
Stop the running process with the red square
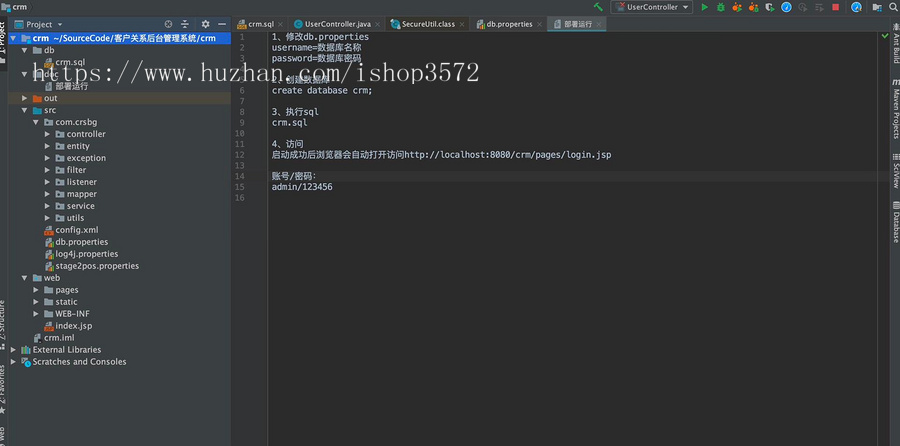click(x=836, y=7)
